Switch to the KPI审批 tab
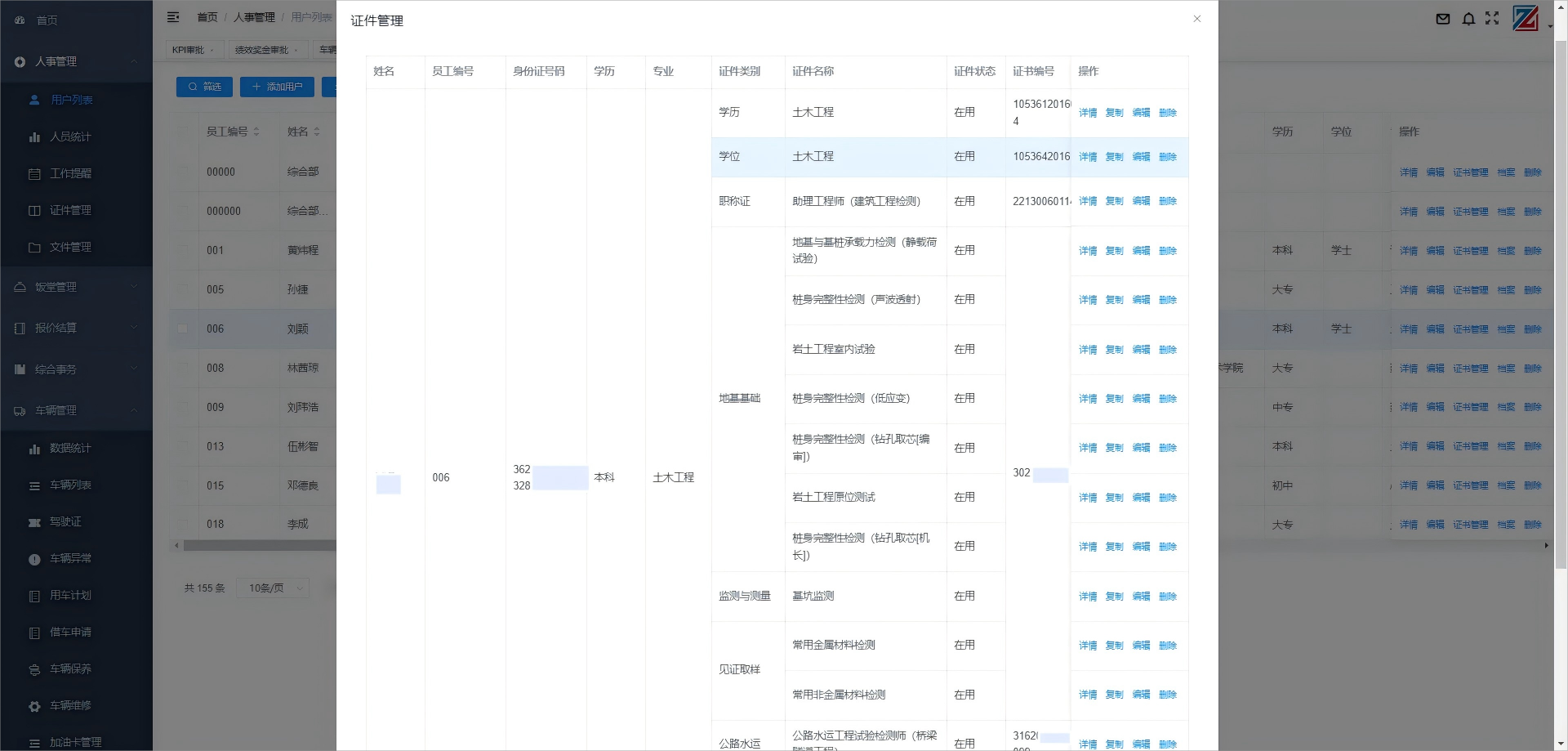Screen dimensions: 1568x751 (x=189, y=49)
